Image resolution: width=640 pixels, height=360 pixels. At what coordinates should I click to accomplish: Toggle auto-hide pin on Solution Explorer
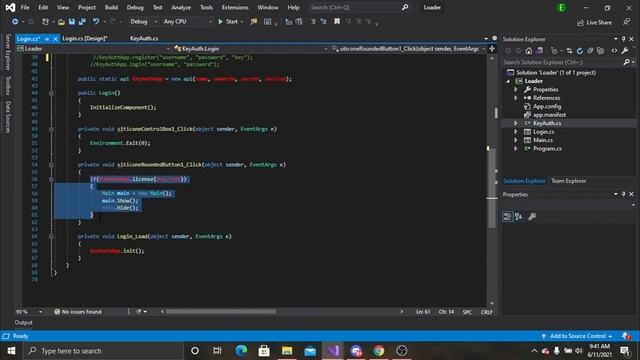tap(623, 39)
